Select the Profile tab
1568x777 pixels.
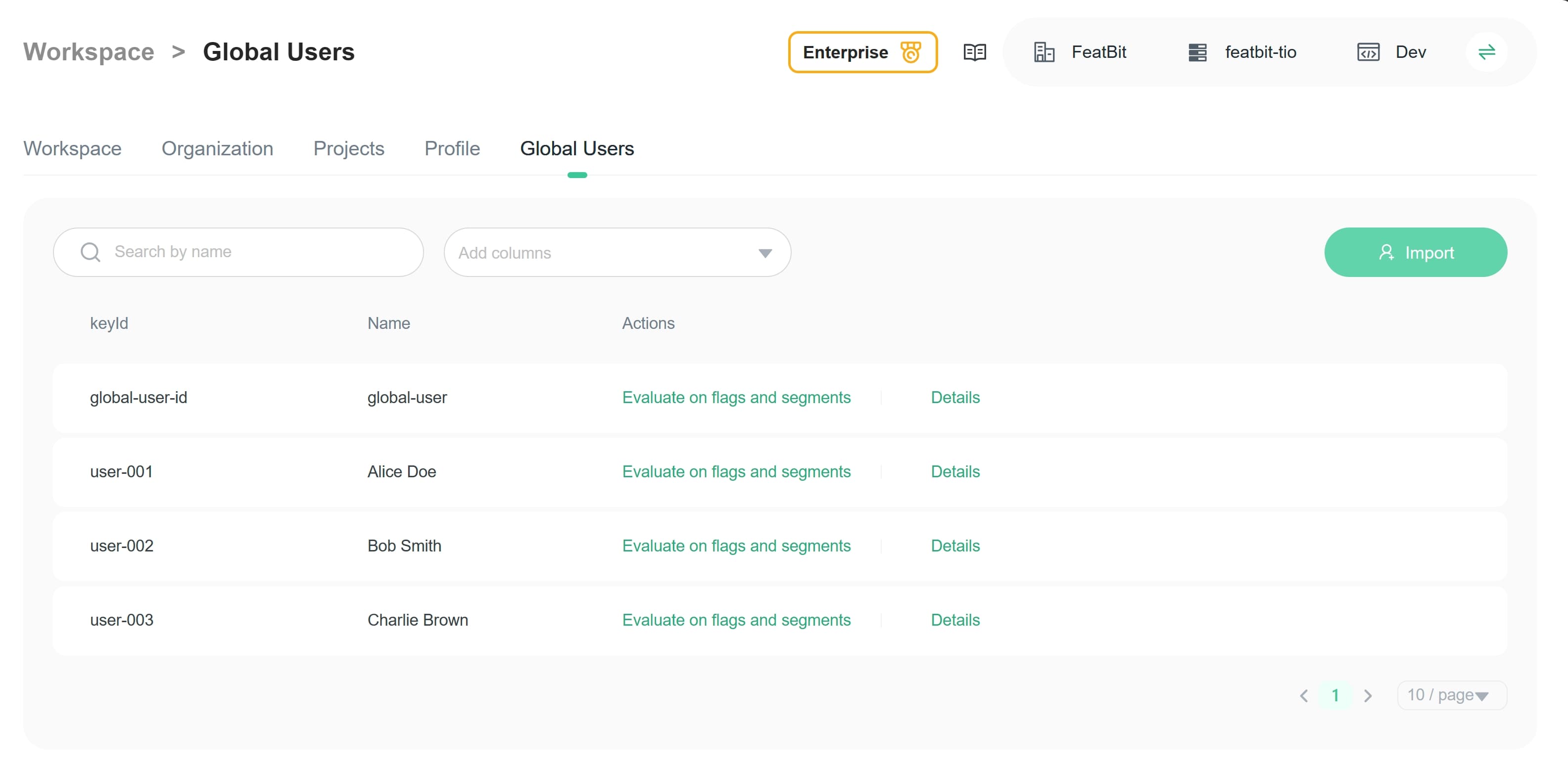[x=452, y=148]
